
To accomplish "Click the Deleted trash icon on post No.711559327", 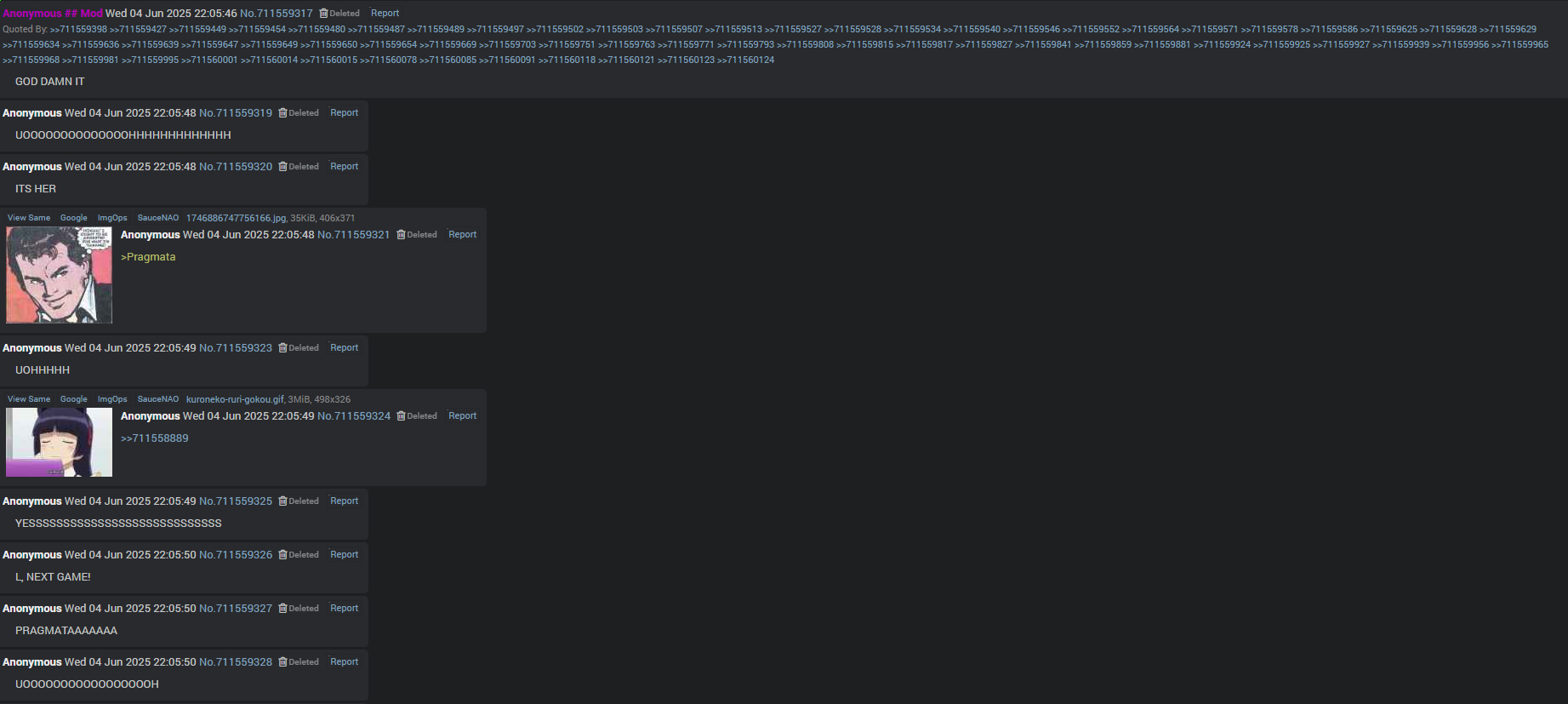I will (282, 609).
